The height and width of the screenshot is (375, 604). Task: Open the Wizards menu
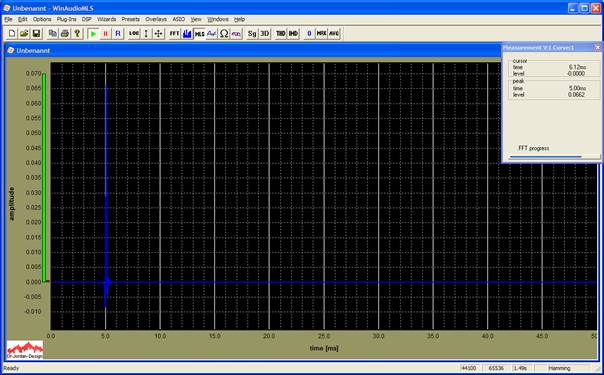point(106,19)
